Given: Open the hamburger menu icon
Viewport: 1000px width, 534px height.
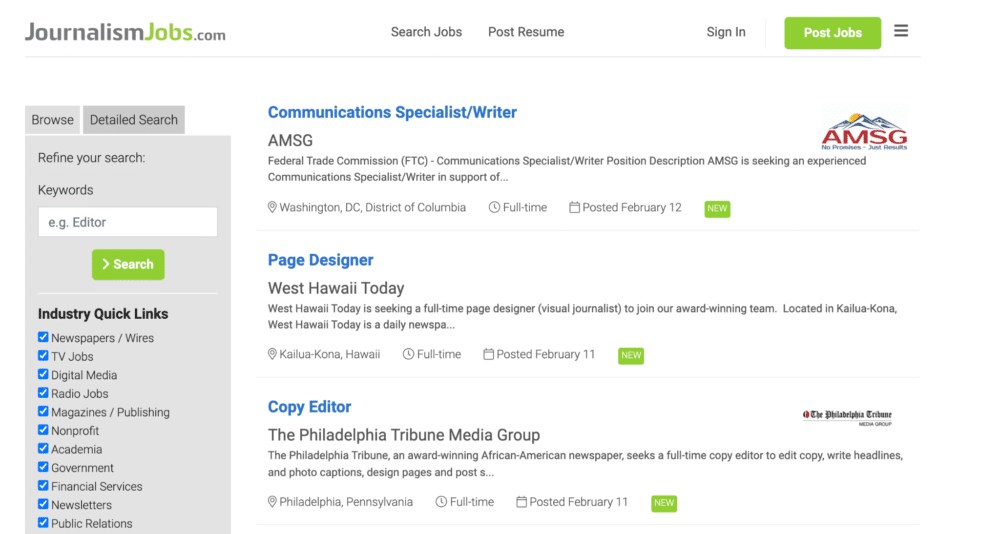Looking at the screenshot, I should pyautogui.click(x=901, y=31).
